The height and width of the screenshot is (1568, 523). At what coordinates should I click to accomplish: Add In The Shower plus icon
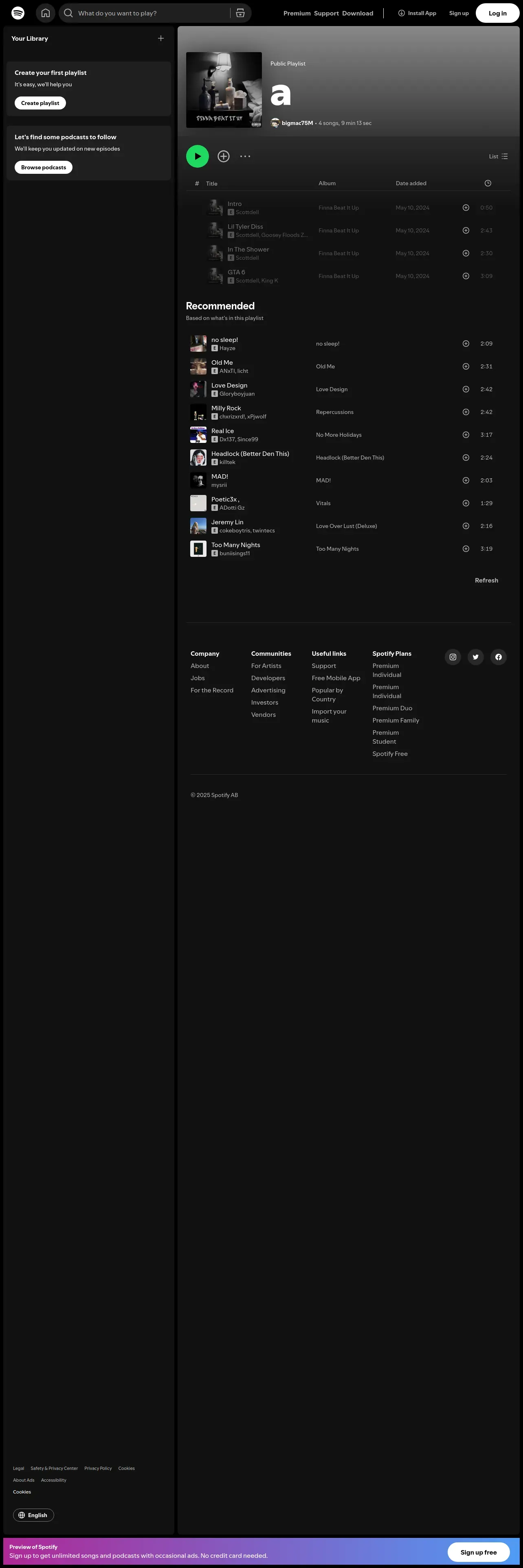click(x=466, y=253)
